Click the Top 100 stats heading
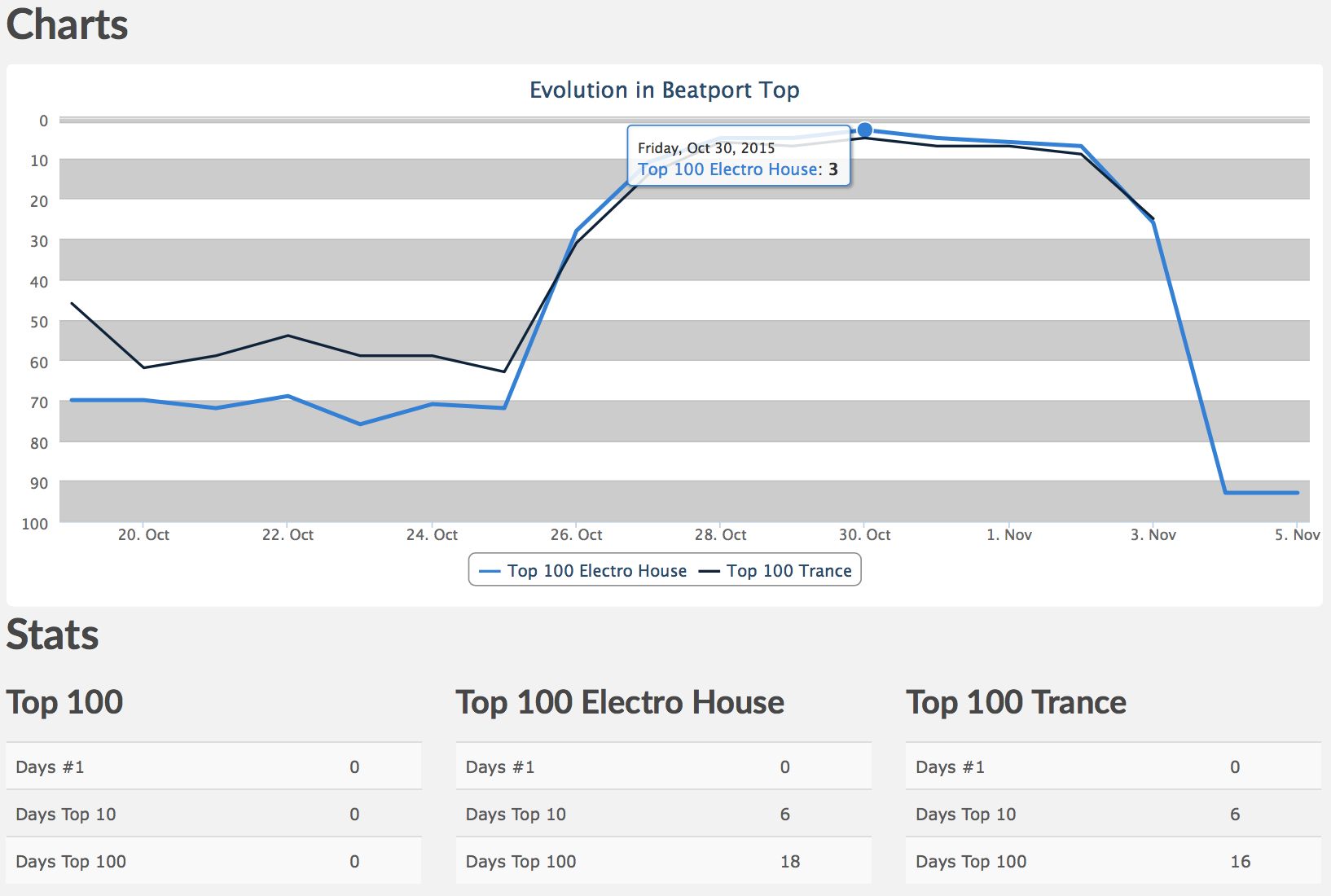 pyautogui.click(x=65, y=702)
